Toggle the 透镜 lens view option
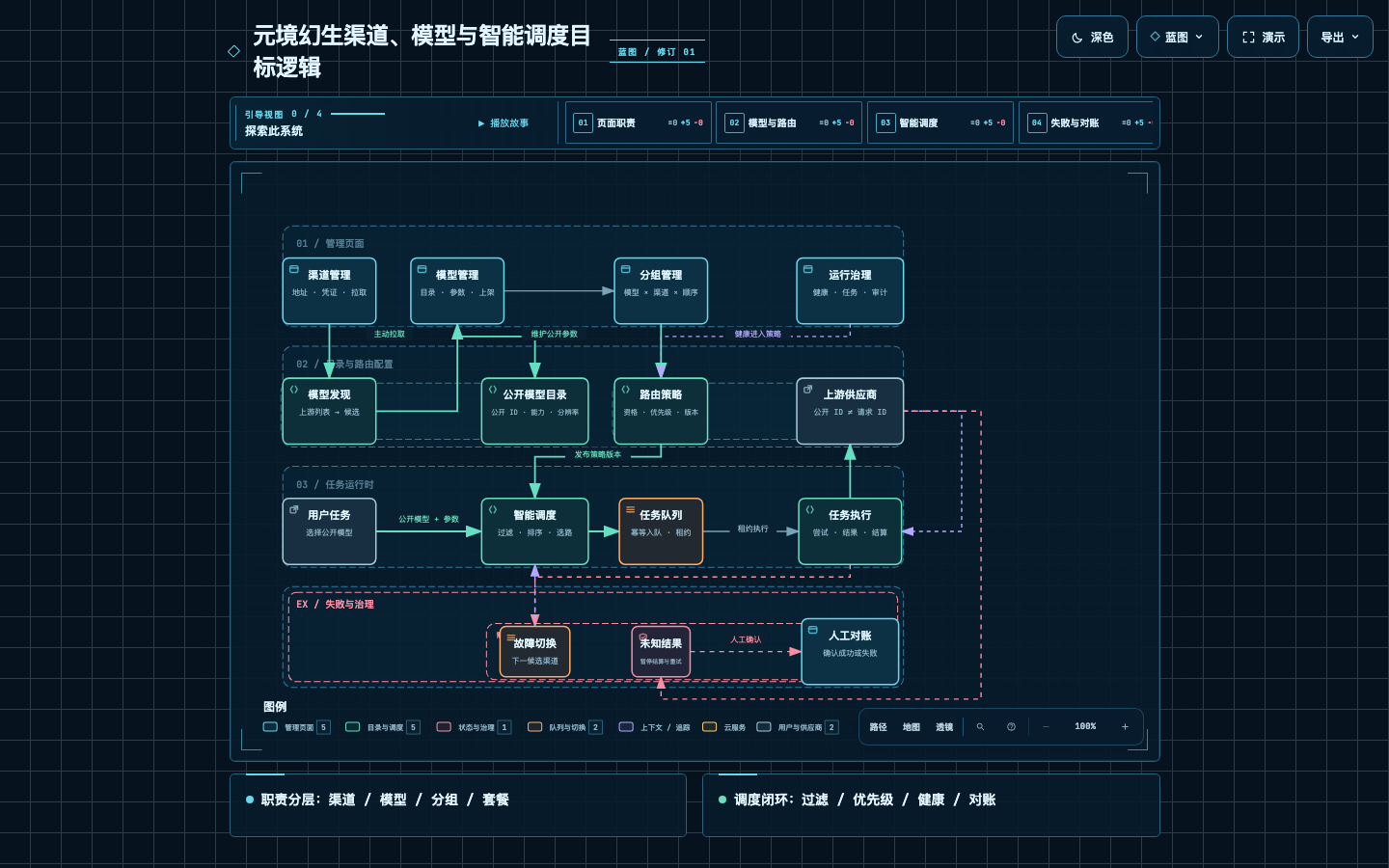 (x=944, y=727)
